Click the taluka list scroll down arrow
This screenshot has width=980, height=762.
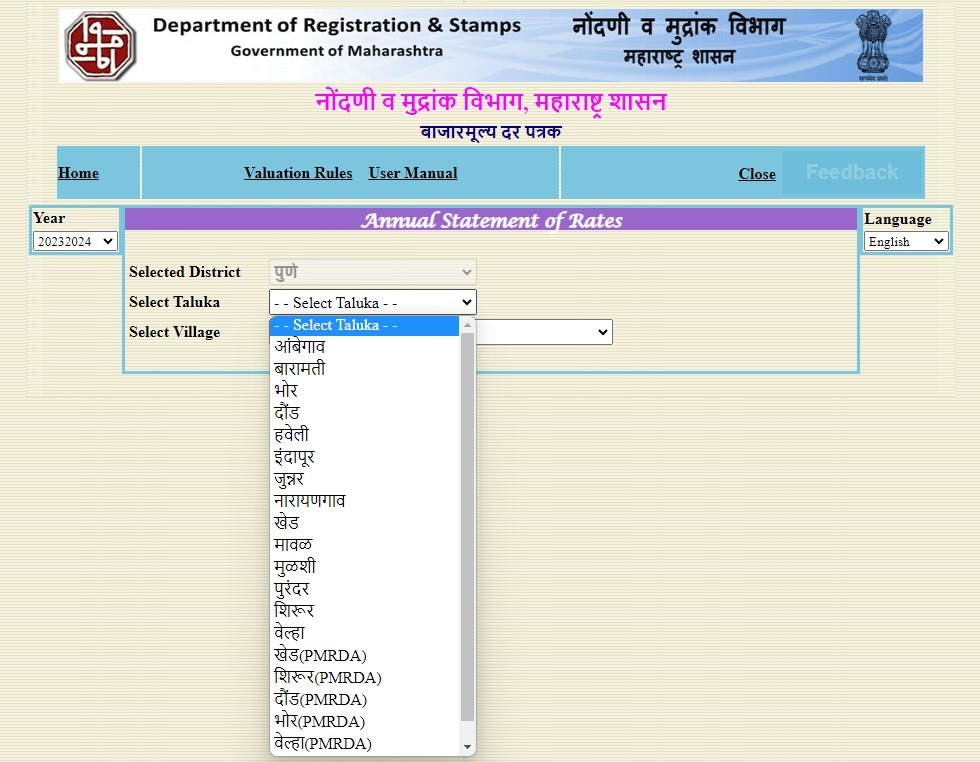coord(467,746)
